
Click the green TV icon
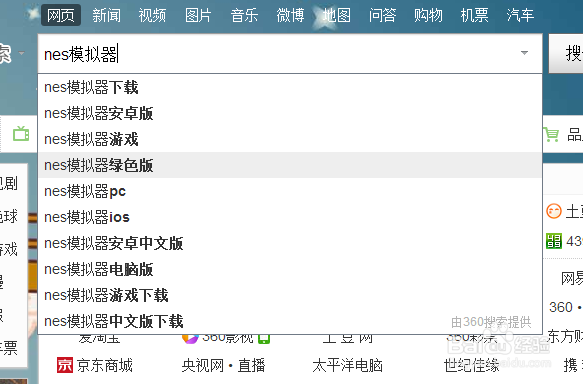[x=21, y=134]
